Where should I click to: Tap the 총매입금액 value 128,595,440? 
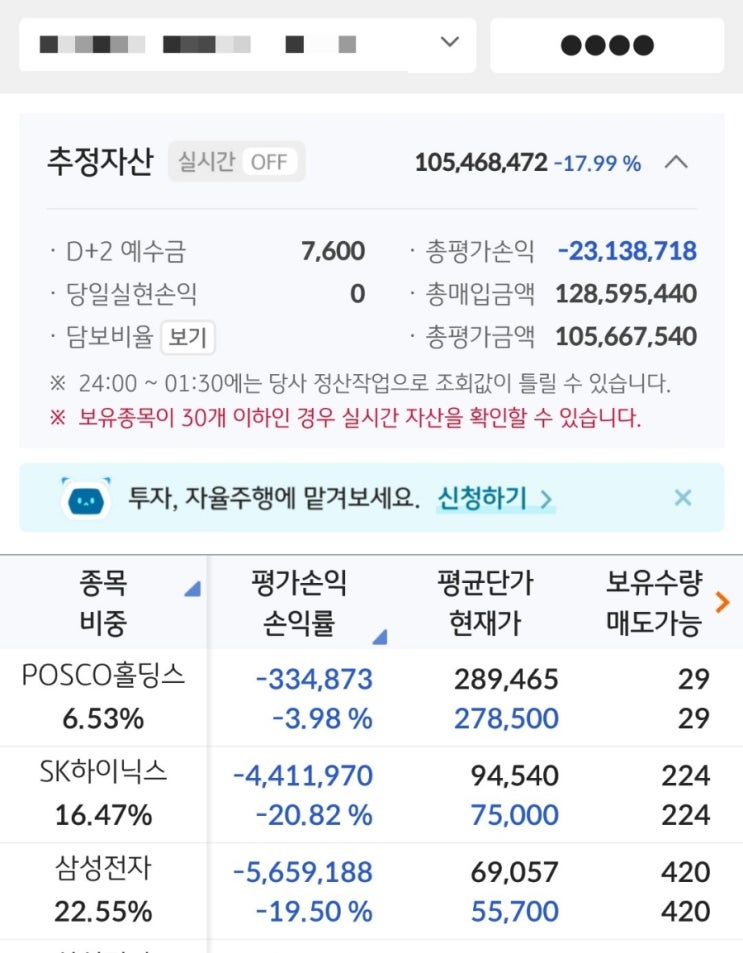tap(626, 294)
